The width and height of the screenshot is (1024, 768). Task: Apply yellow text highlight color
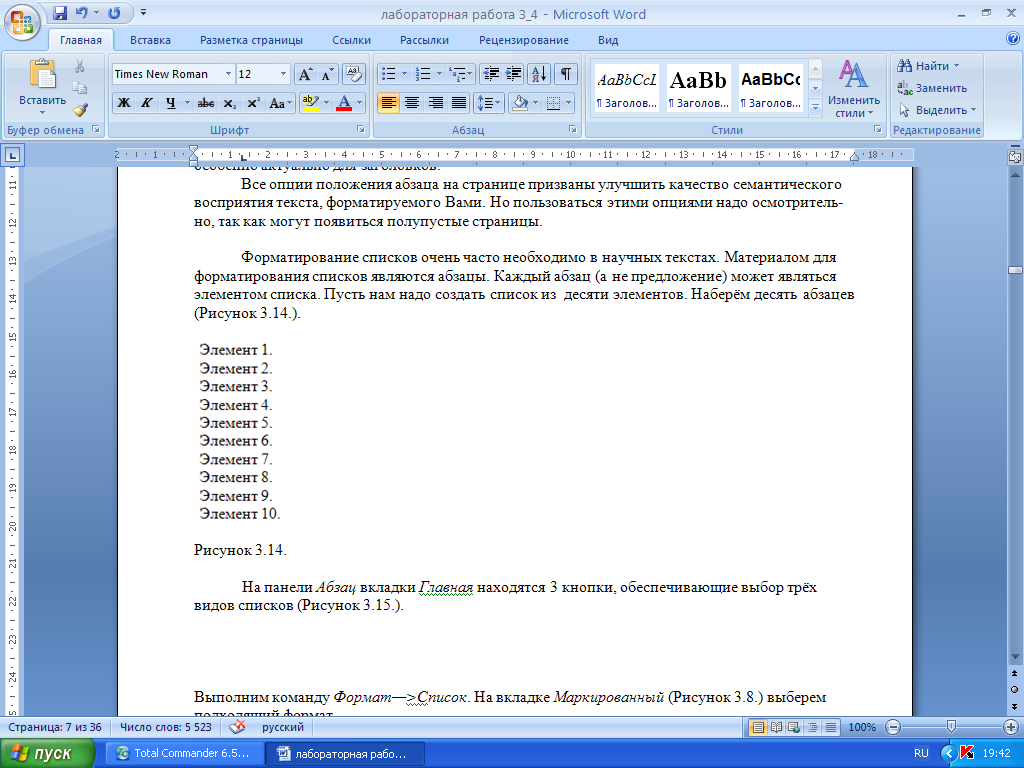[310, 103]
